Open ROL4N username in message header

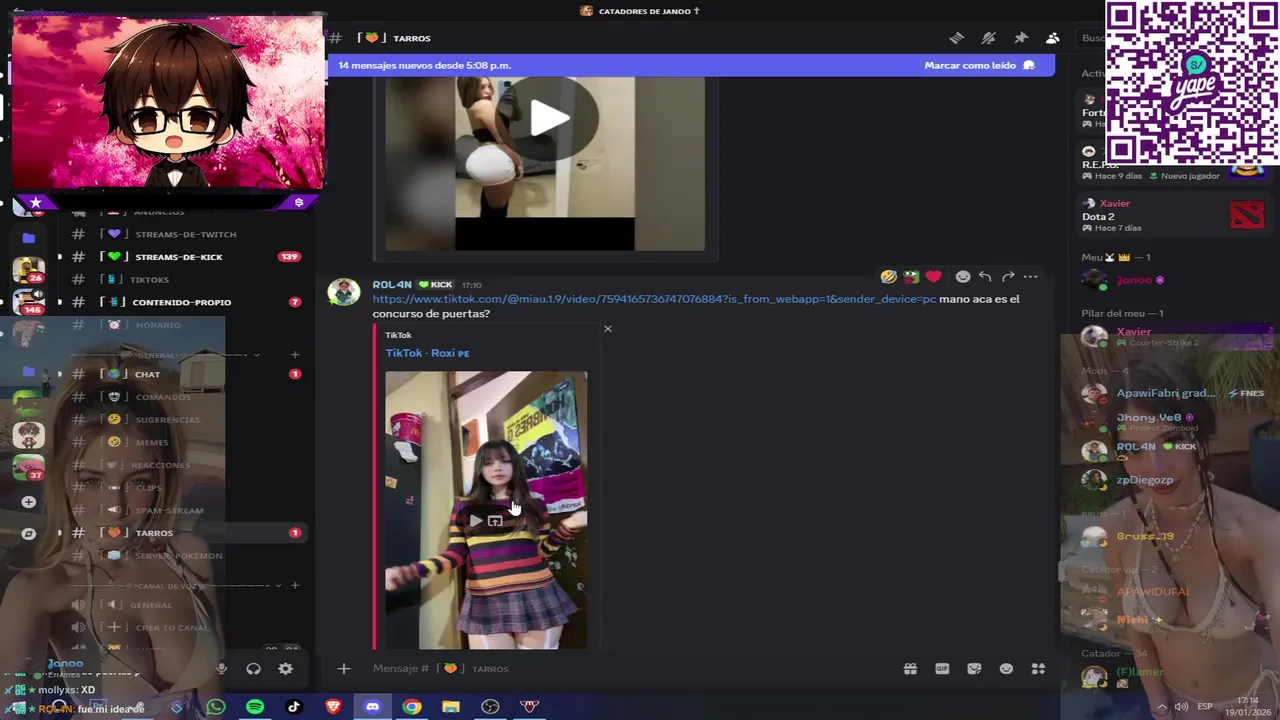pyautogui.click(x=392, y=285)
